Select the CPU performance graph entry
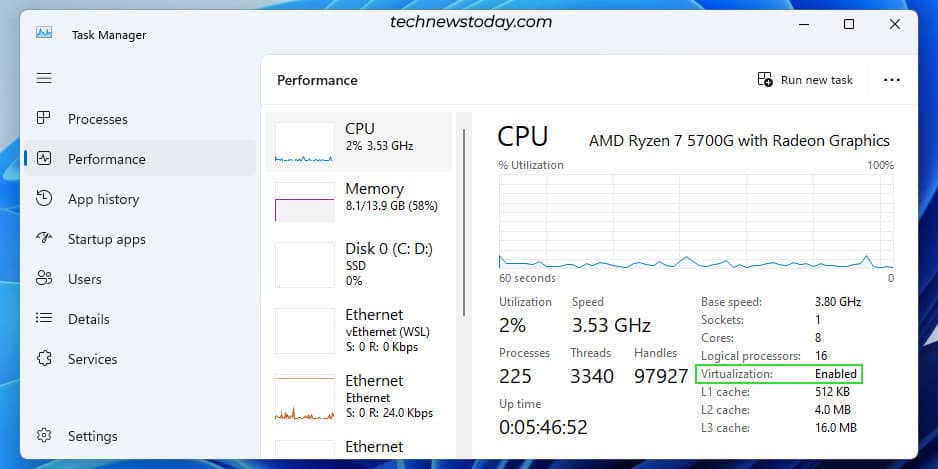This screenshot has height=469, width=938. click(358, 141)
